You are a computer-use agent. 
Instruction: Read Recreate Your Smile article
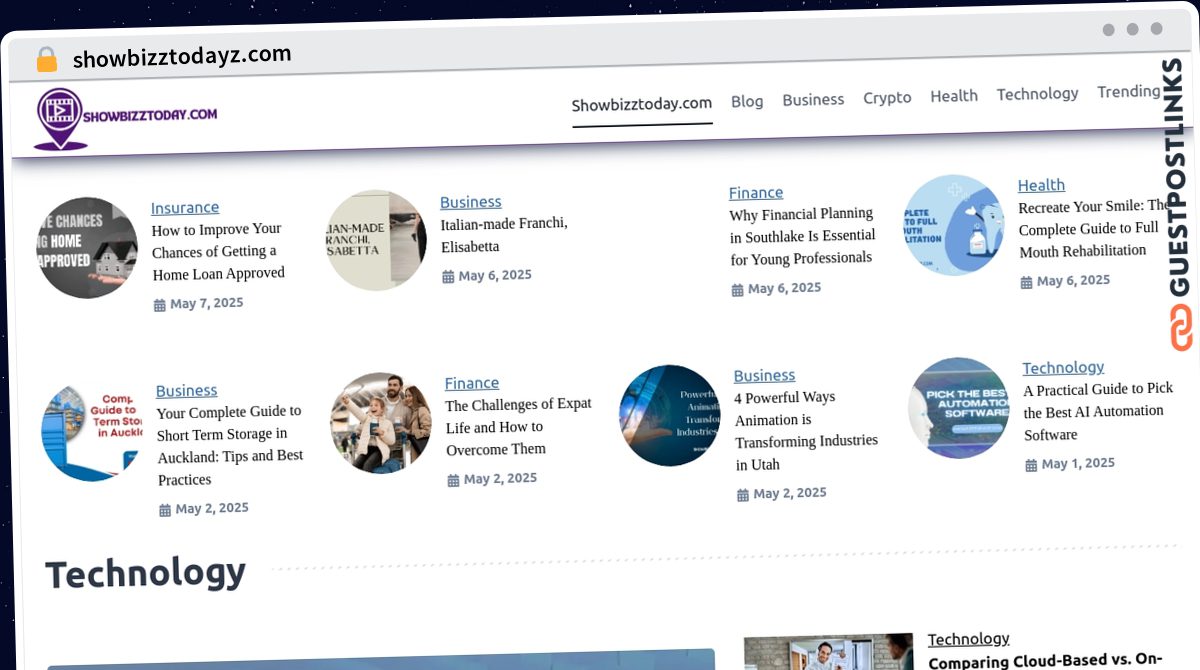[x=1094, y=229]
